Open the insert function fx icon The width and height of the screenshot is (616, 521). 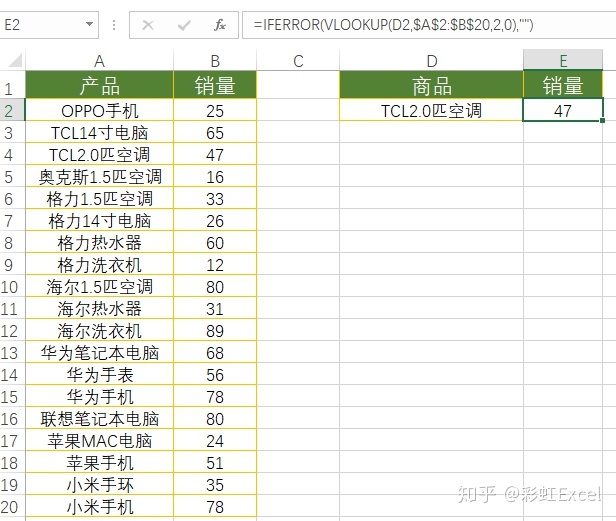click(x=220, y=25)
